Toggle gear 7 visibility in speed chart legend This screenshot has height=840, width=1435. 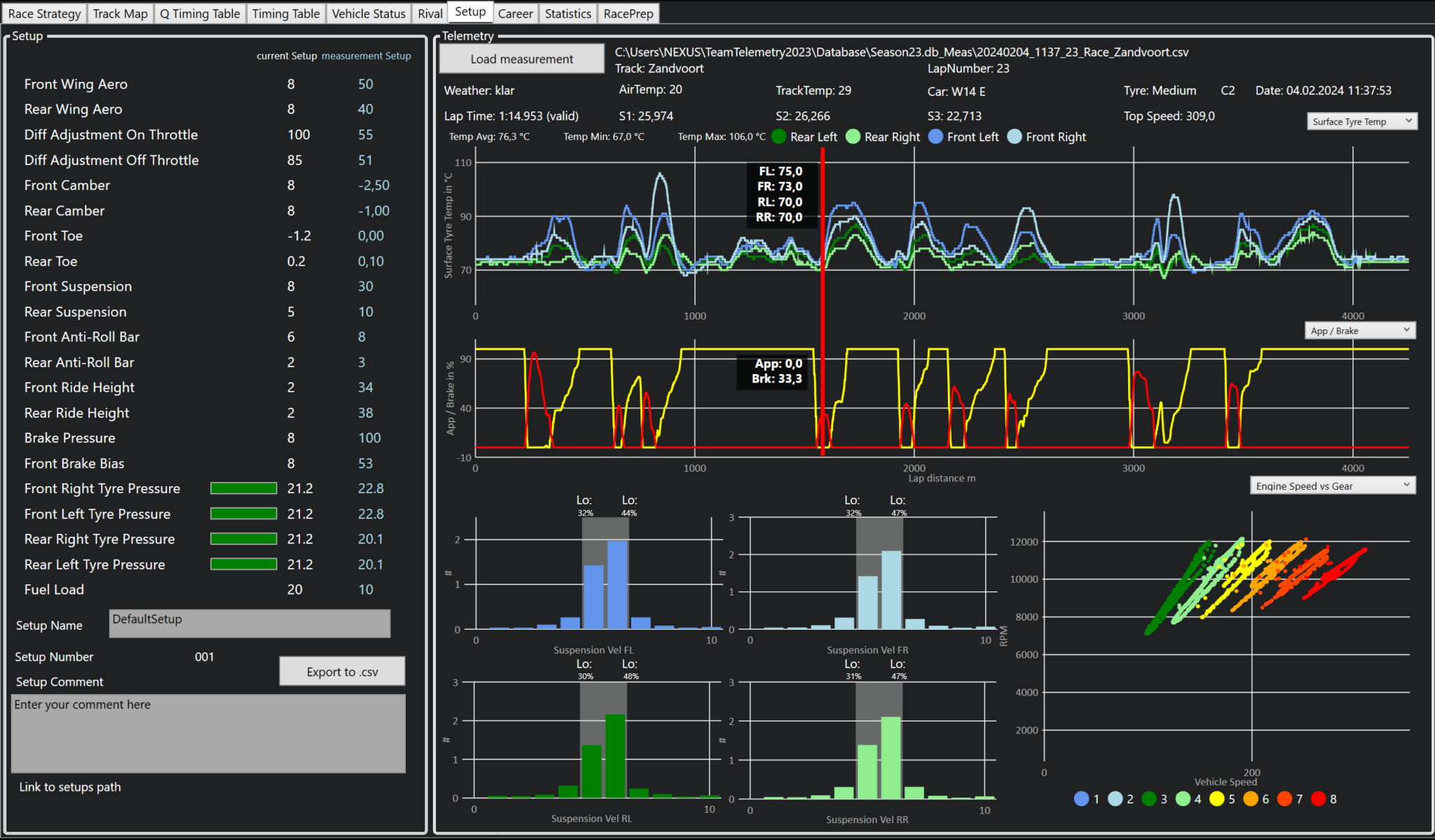(1284, 799)
